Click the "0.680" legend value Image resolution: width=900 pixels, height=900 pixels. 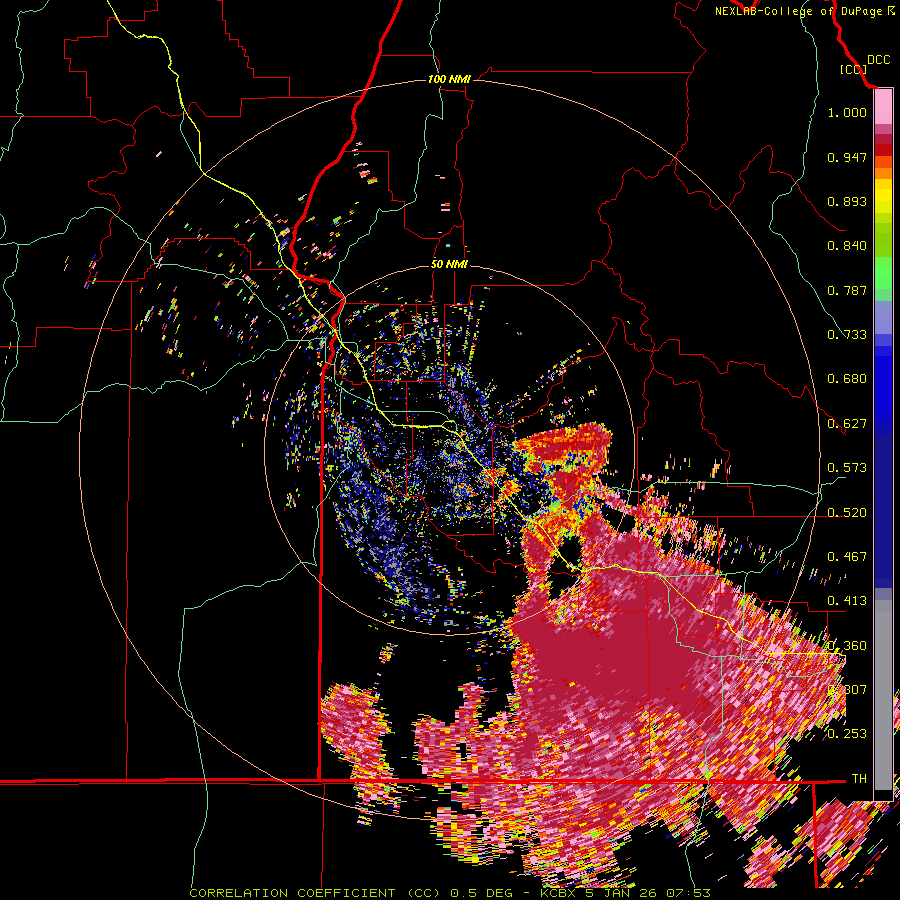pyautogui.click(x=847, y=379)
